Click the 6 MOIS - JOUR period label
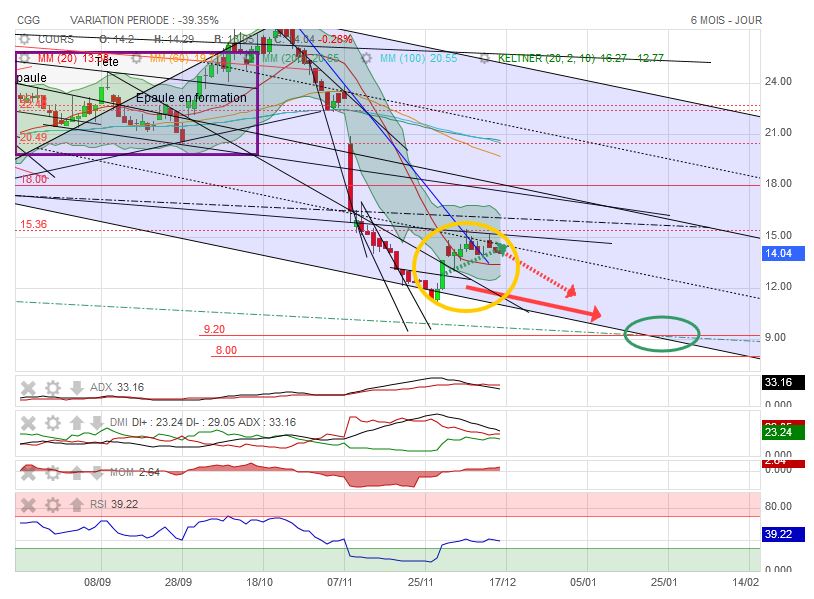Screen dimensions: 814x599 pos(726,20)
